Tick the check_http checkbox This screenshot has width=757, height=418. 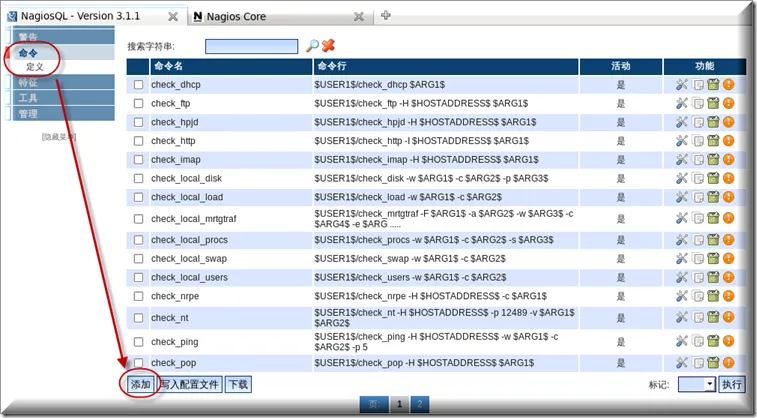[x=139, y=141]
